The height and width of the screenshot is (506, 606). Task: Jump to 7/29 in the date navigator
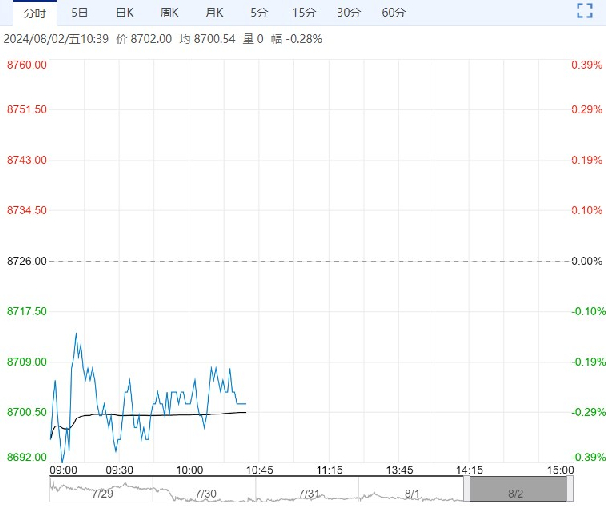pyautogui.click(x=101, y=493)
